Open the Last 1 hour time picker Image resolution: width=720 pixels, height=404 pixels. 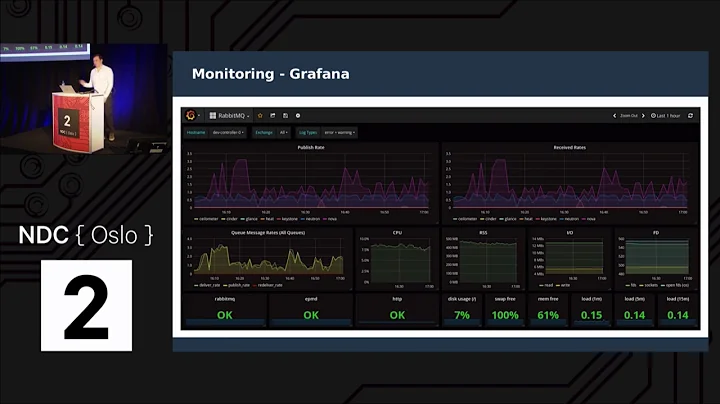(665, 116)
